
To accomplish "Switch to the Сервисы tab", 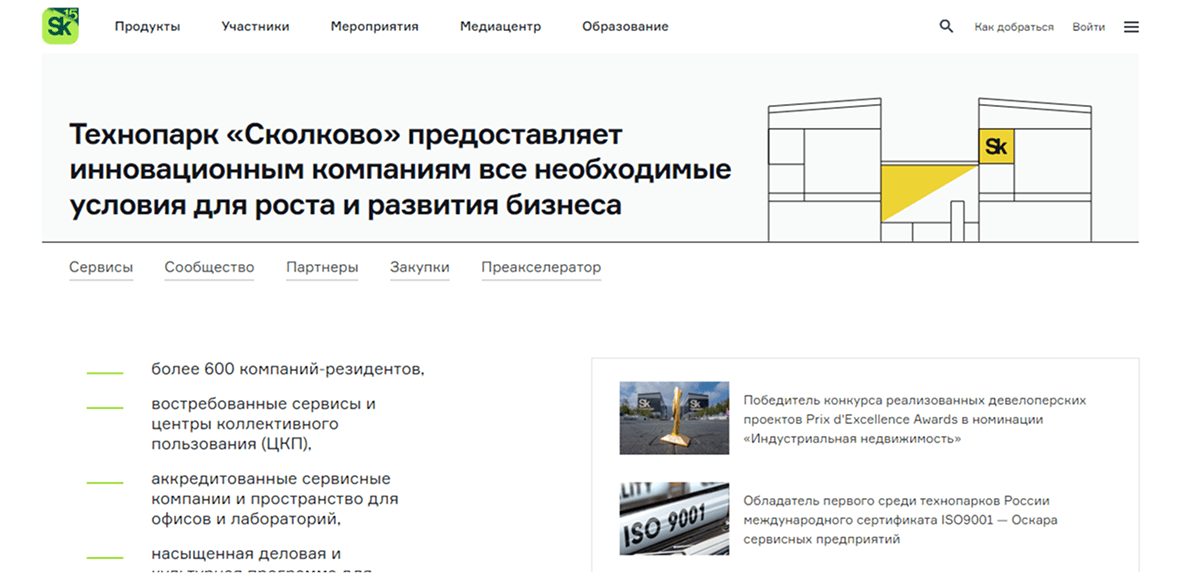I will 101,268.
